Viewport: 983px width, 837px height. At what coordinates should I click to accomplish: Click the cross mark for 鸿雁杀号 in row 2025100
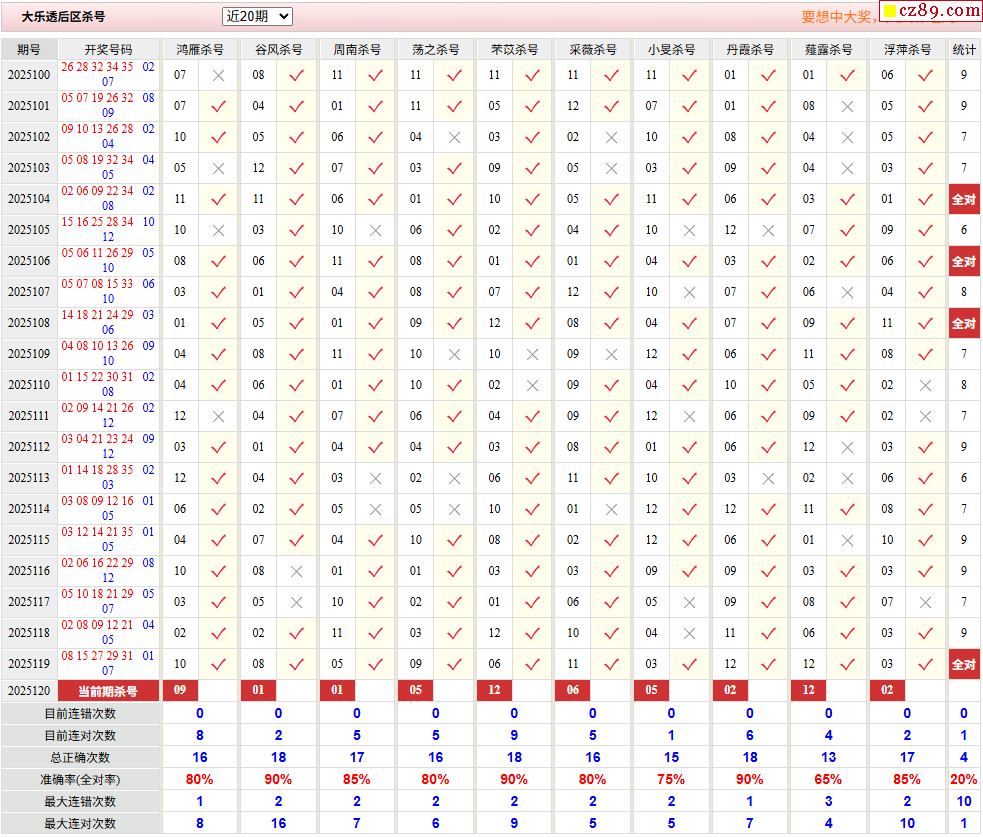(x=218, y=75)
